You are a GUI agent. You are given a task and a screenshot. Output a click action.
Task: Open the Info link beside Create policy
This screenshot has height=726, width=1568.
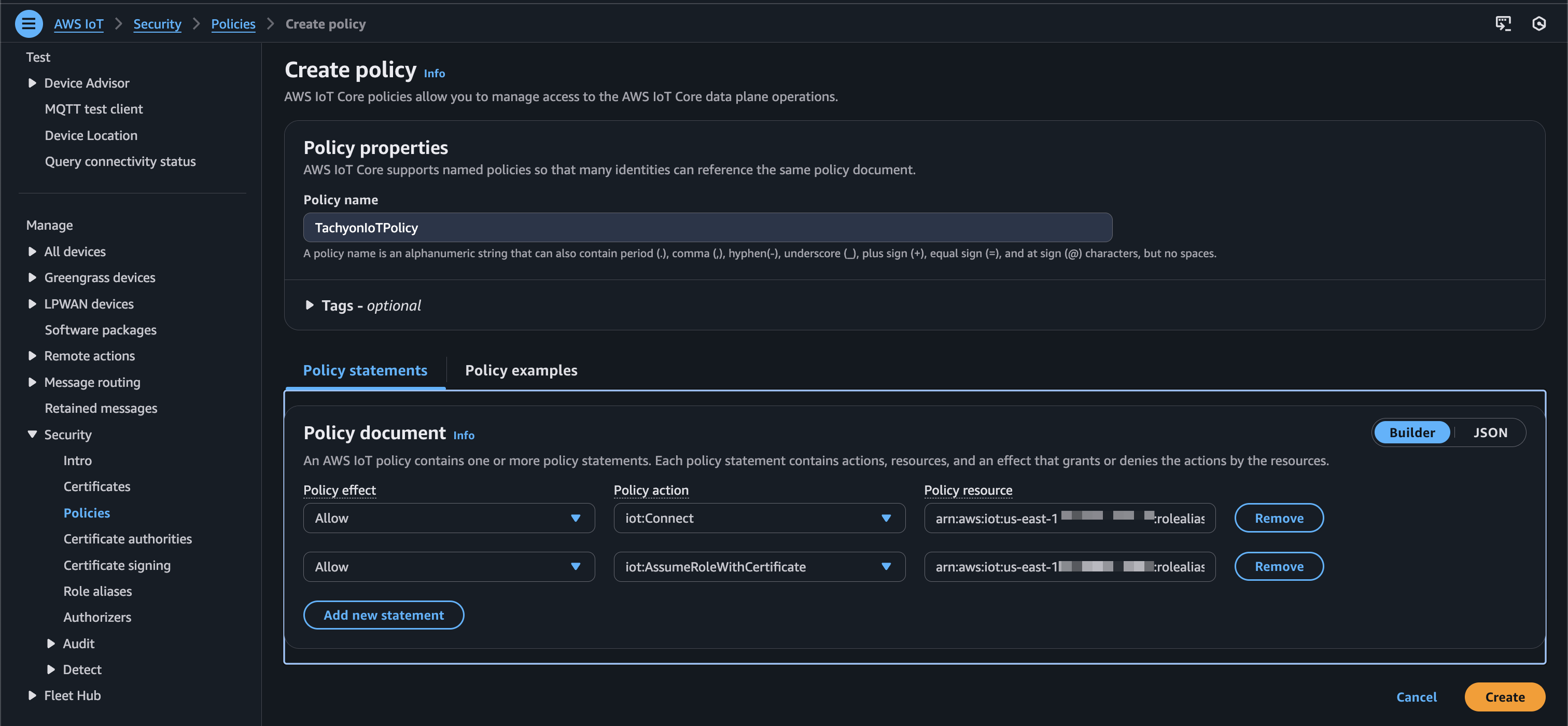click(434, 74)
